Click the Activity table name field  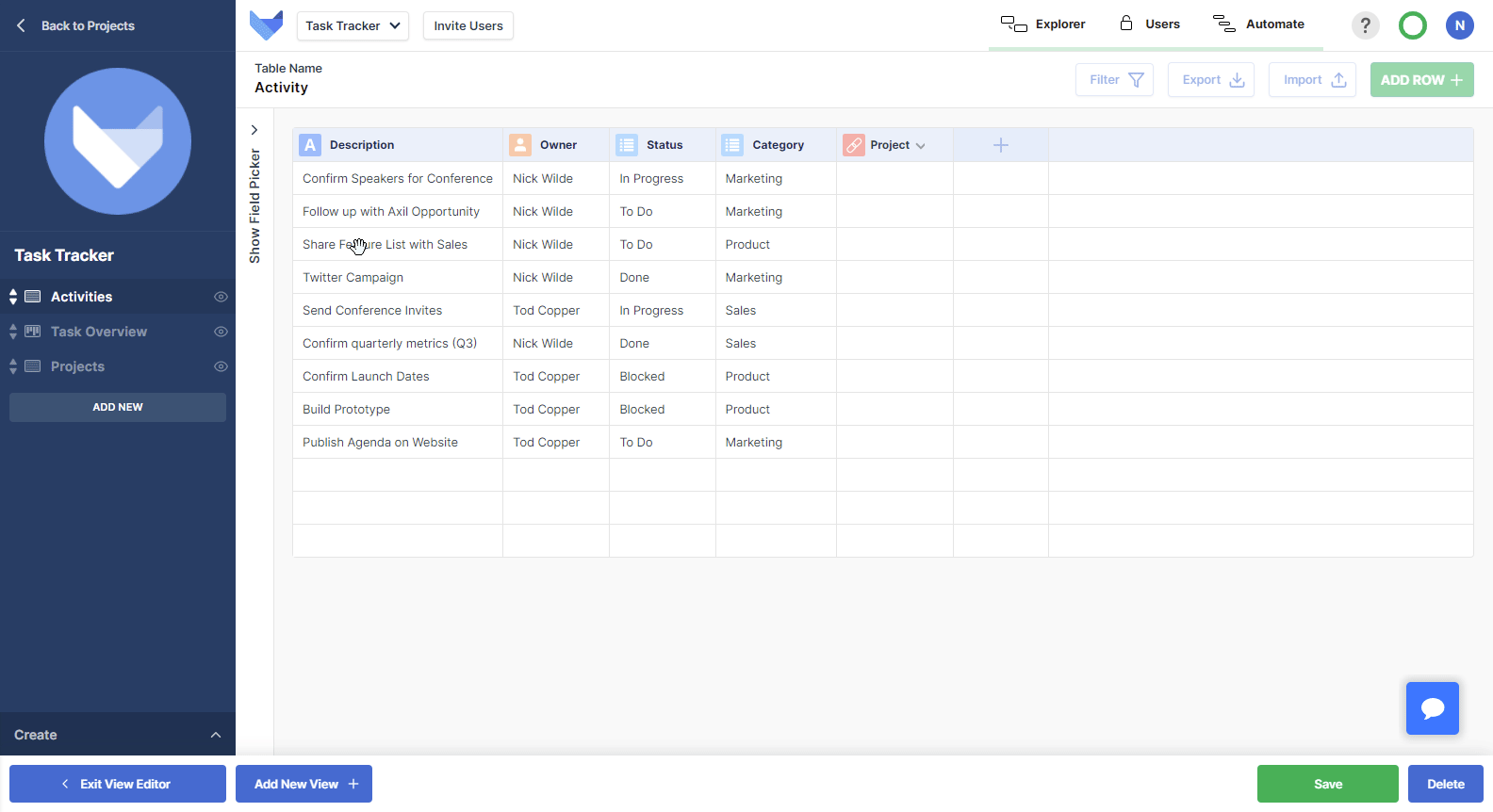(x=281, y=88)
